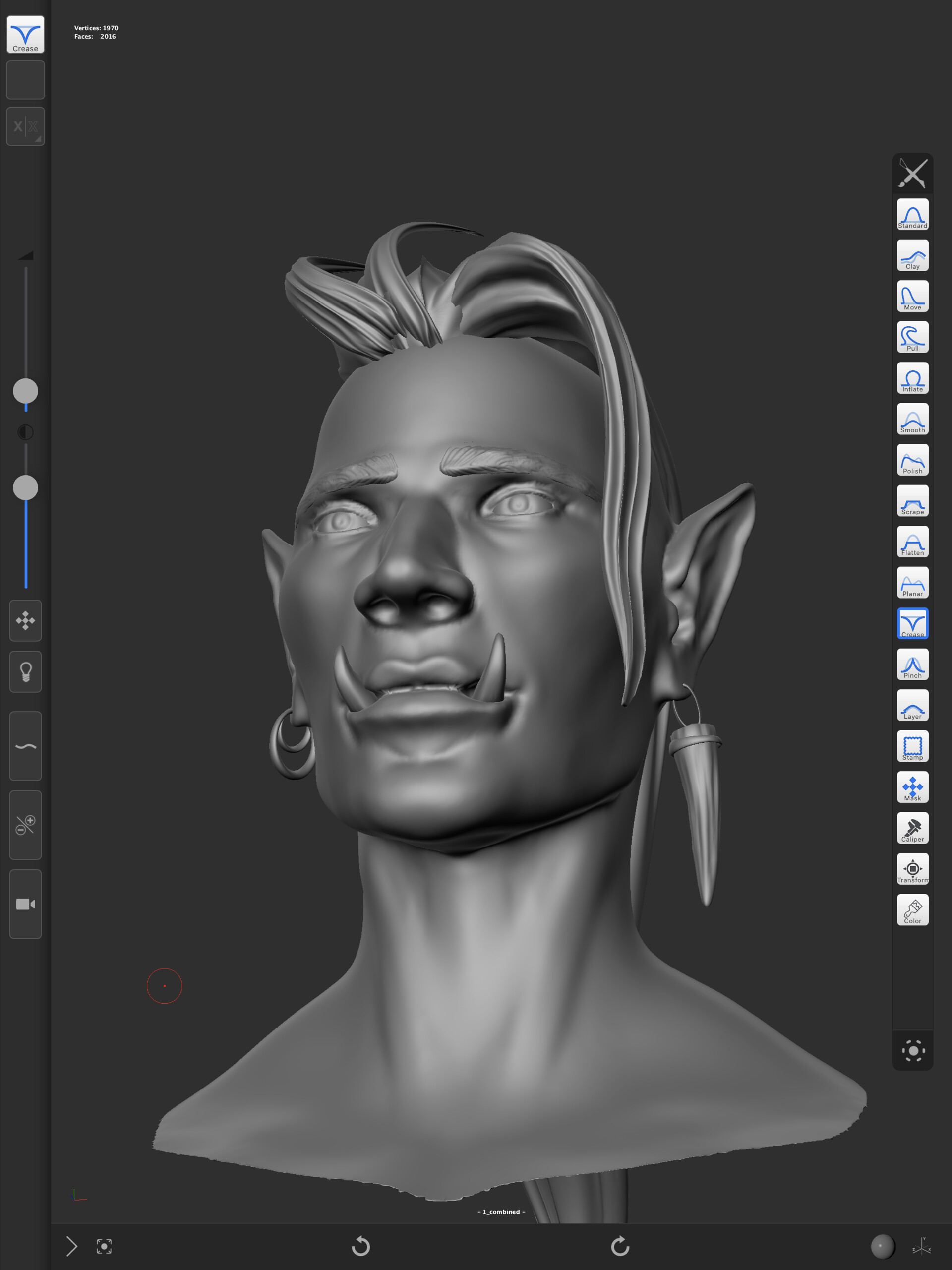Select the Clay brush
952x1270 pixels.
(912, 256)
